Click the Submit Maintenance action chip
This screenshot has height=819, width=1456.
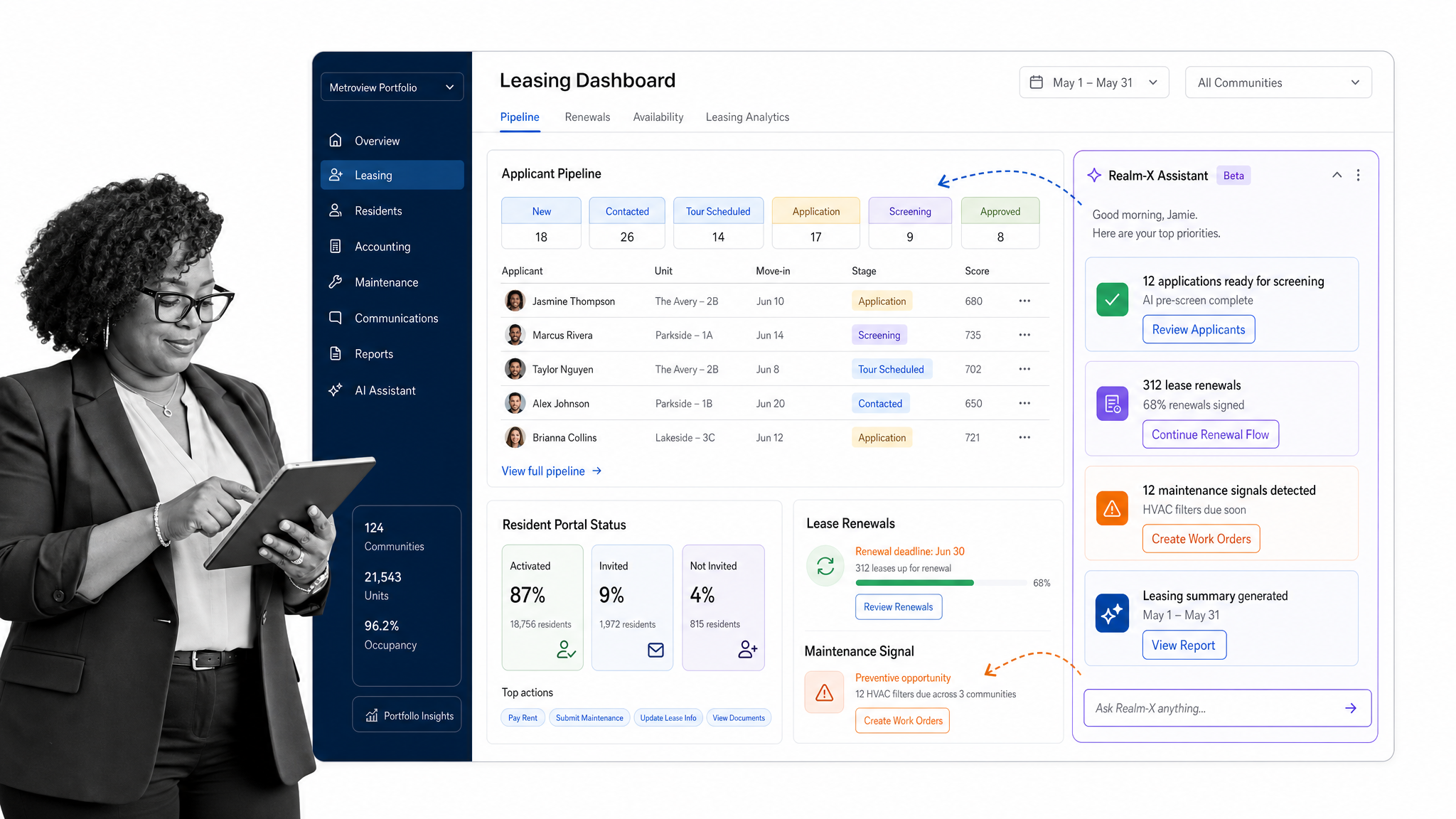pos(589,718)
